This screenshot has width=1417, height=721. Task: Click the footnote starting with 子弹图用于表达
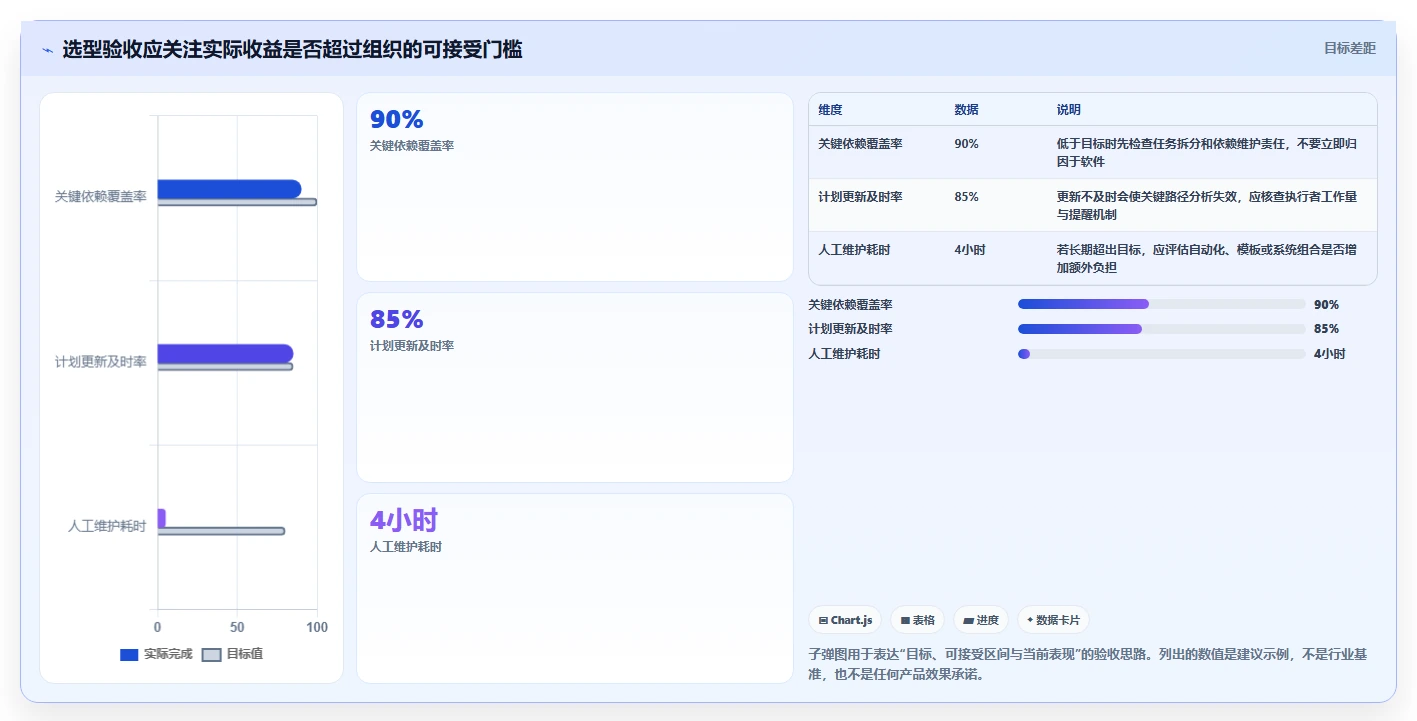(x=1088, y=664)
